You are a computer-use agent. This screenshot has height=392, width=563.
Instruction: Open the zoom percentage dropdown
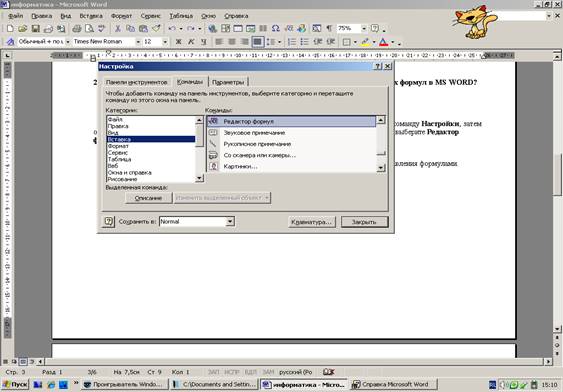coord(364,28)
